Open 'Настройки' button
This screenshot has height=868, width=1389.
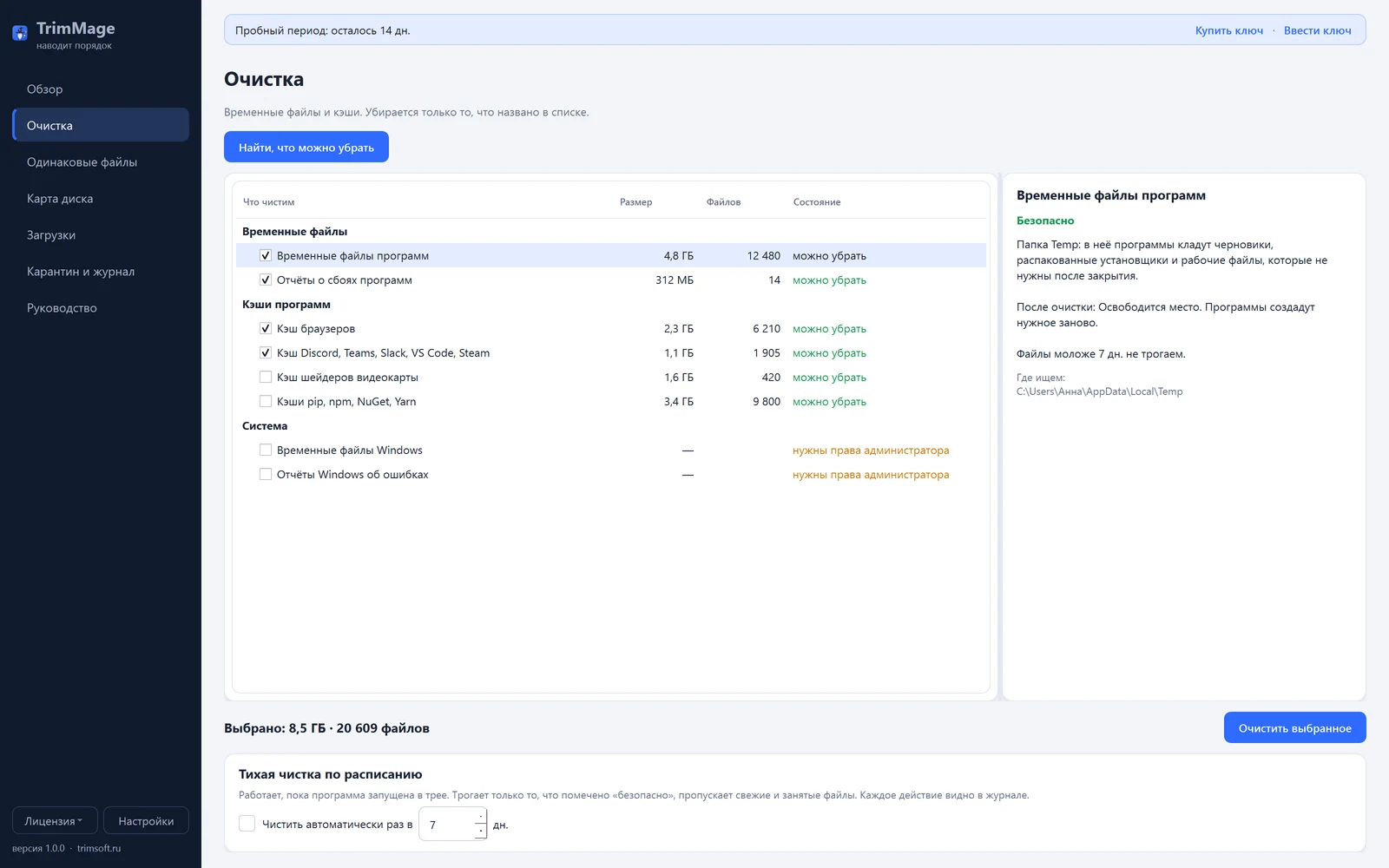click(x=146, y=821)
